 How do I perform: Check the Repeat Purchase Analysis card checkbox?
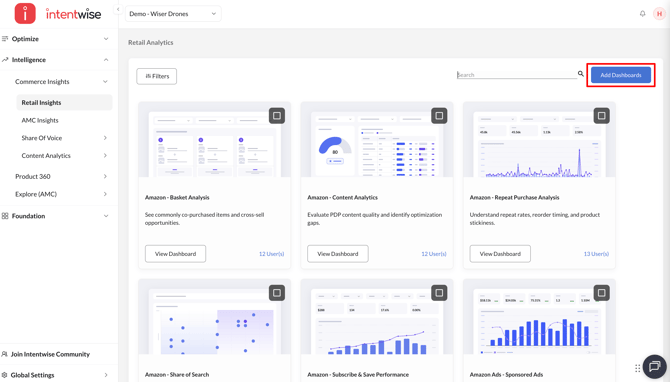(601, 115)
